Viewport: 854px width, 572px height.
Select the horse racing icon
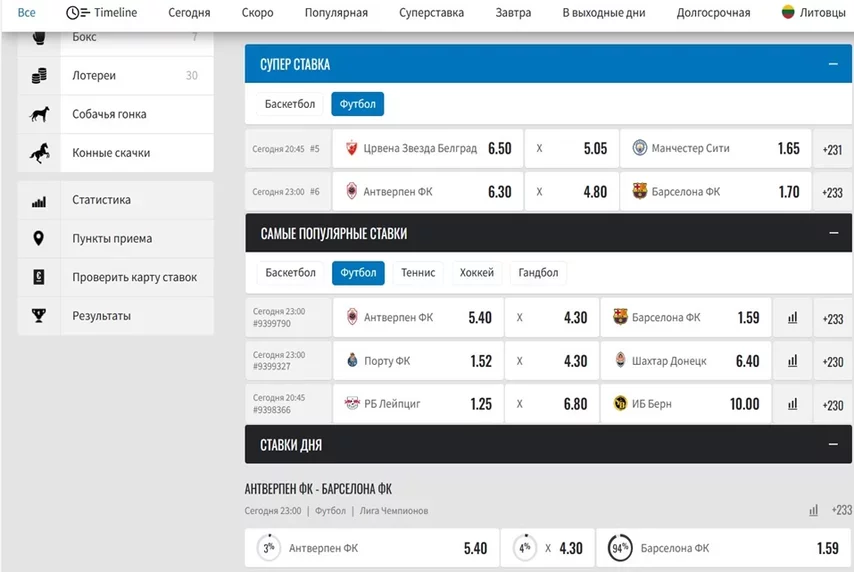[40, 153]
